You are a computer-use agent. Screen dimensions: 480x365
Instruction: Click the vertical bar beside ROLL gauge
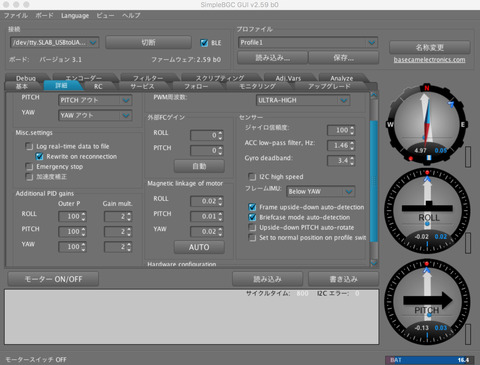click(x=468, y=243)
